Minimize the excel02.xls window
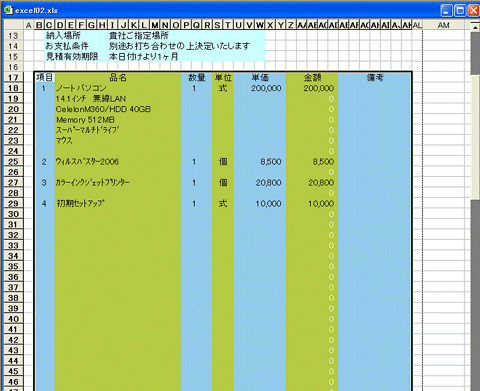This screenshot has width=480, height=391. coord(446,10)
